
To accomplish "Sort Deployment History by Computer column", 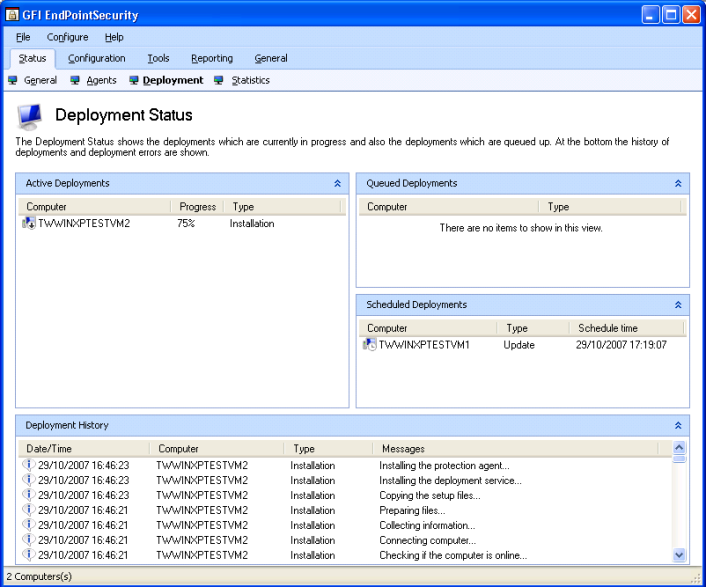I will coord(217,449).
